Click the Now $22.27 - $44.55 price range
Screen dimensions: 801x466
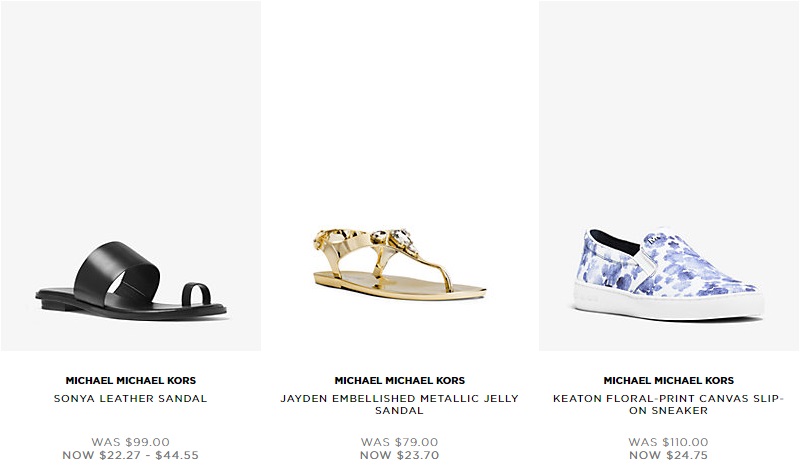131,455
